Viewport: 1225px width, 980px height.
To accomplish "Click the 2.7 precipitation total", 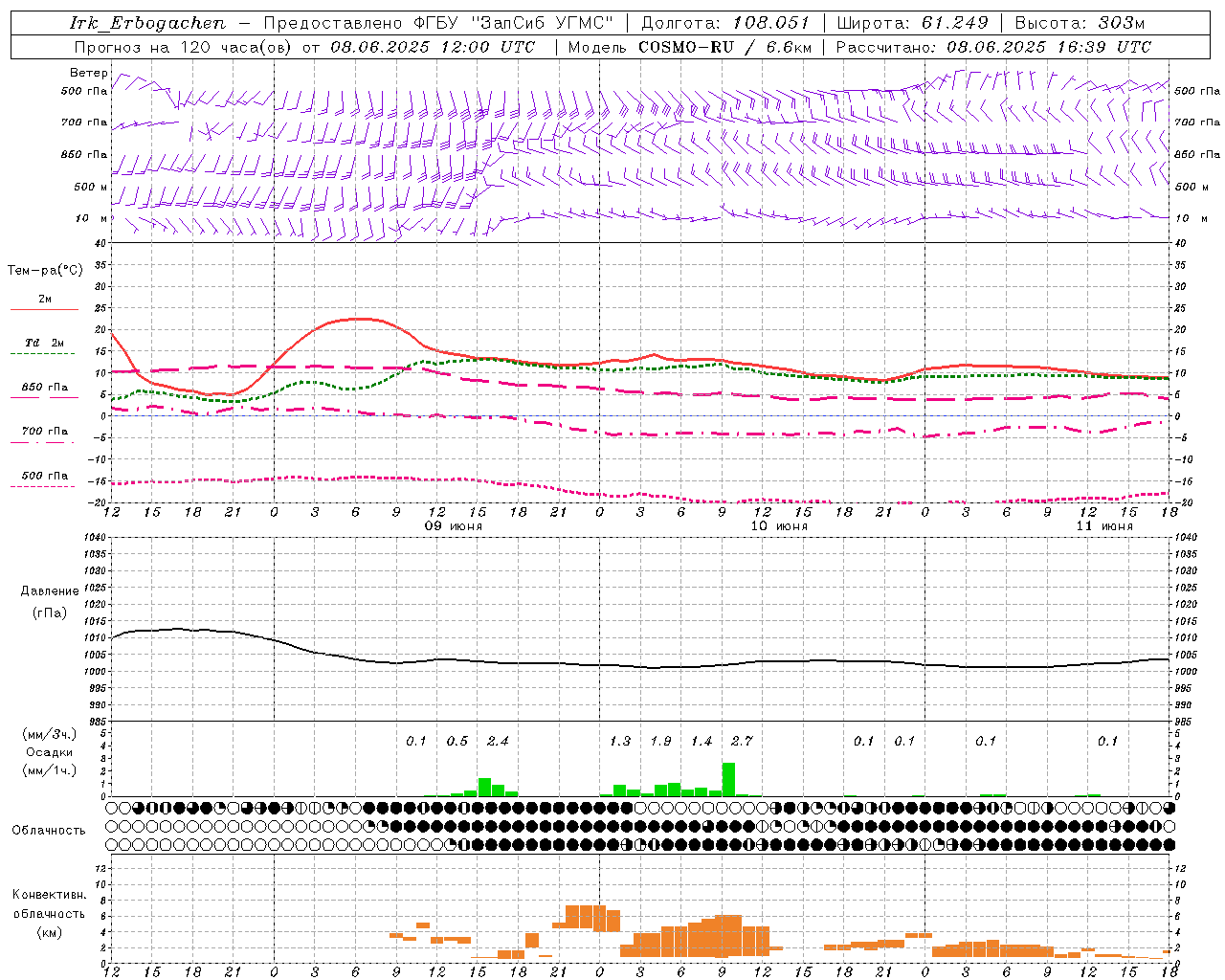I will point(742,741).
